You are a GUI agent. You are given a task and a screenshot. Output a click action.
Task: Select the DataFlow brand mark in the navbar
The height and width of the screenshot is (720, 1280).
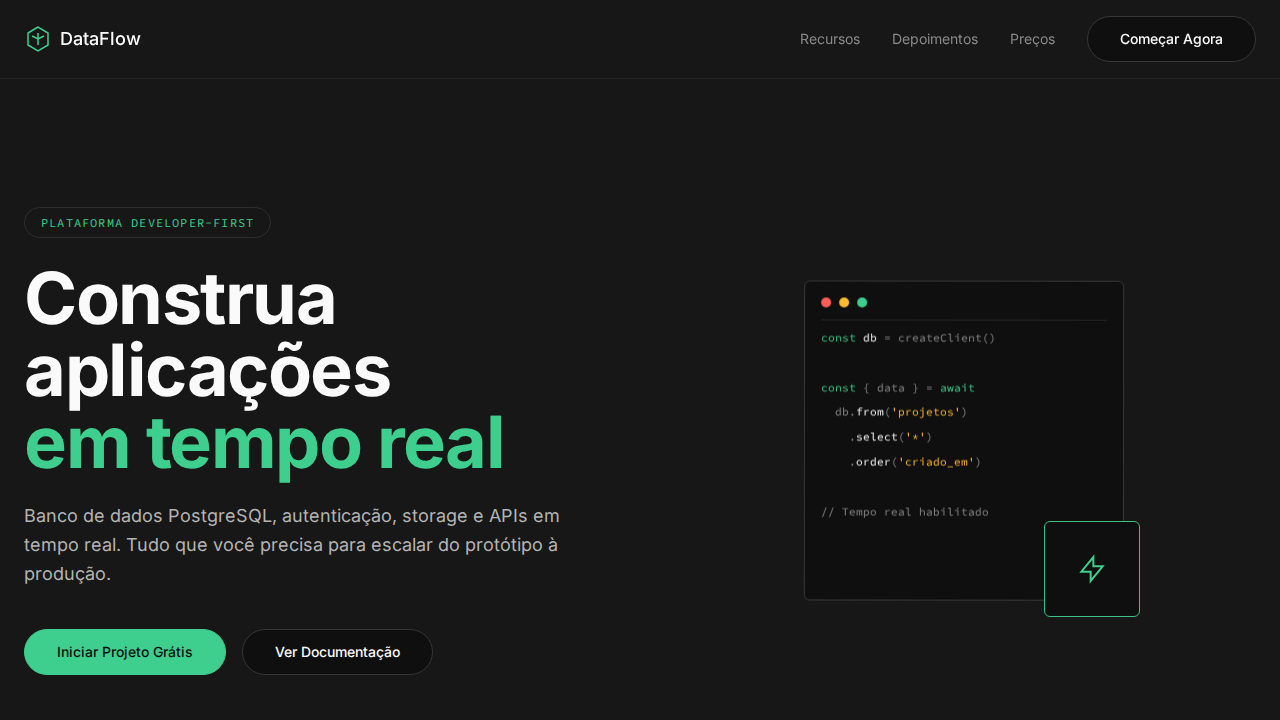coord(83,38)
